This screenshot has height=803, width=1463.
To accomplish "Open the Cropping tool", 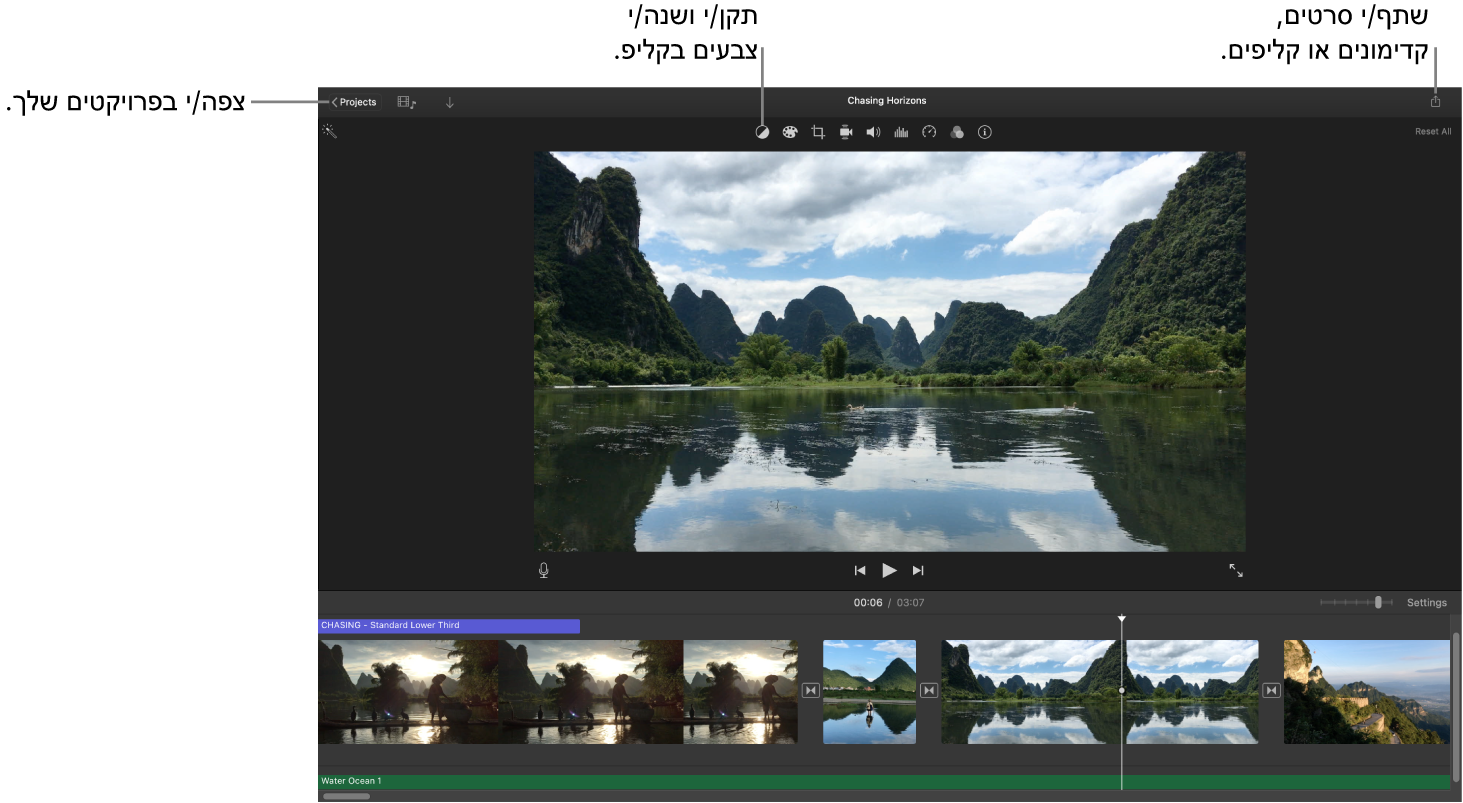I will pos(817,131).
